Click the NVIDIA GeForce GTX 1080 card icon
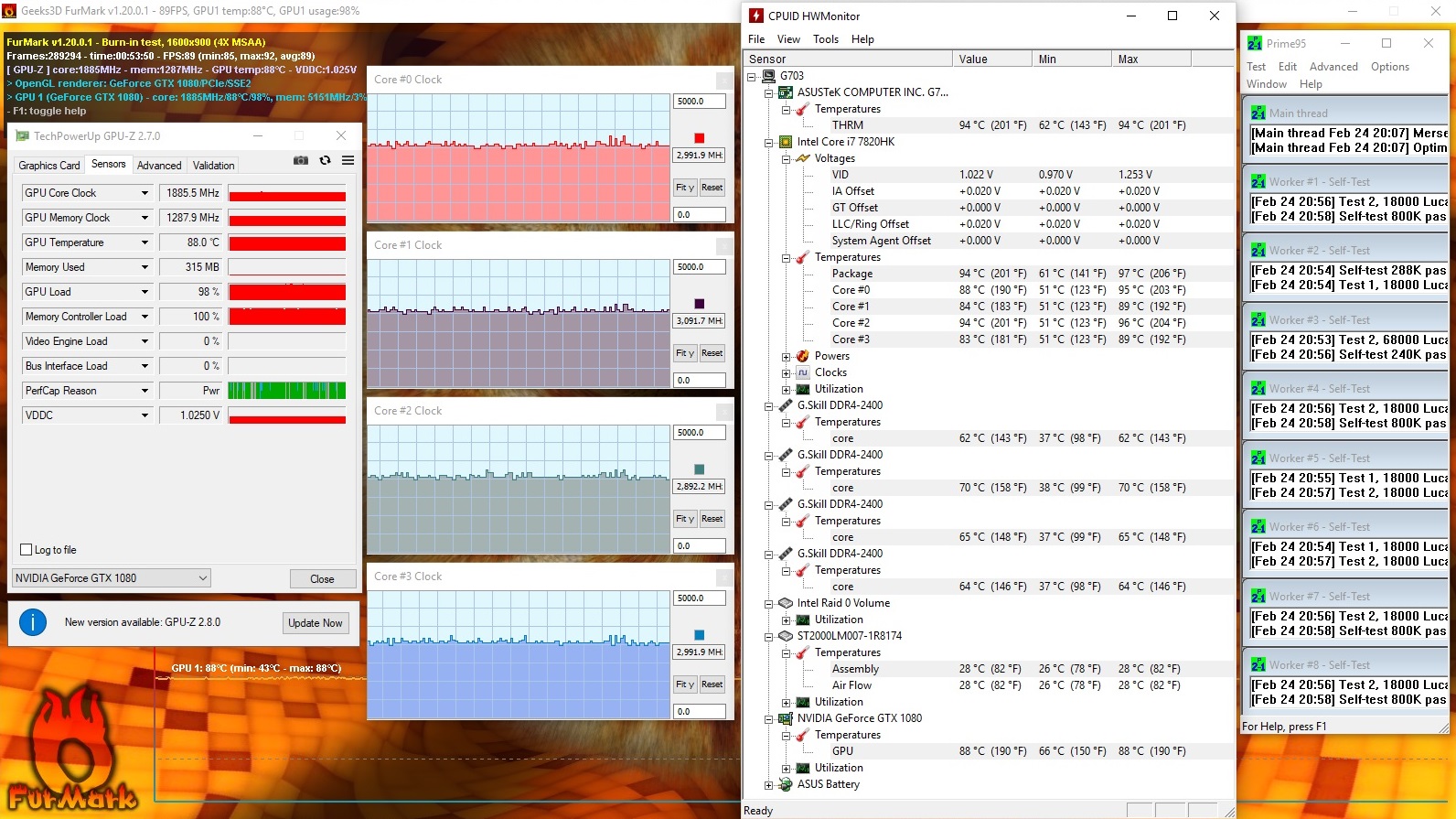This screenshot has height=819, width=1456. (x=786, y=718)
